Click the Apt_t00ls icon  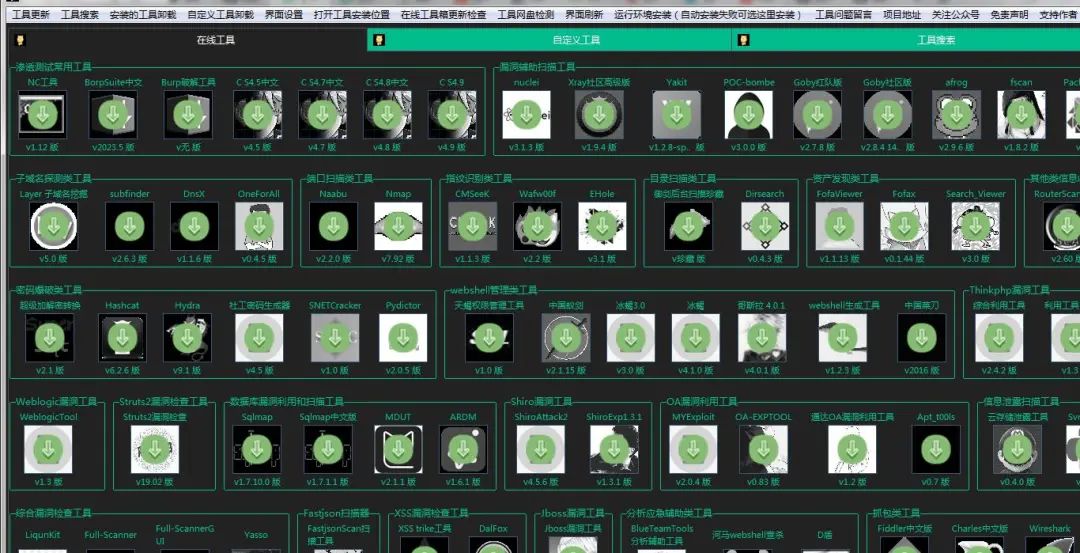(936, 449)
